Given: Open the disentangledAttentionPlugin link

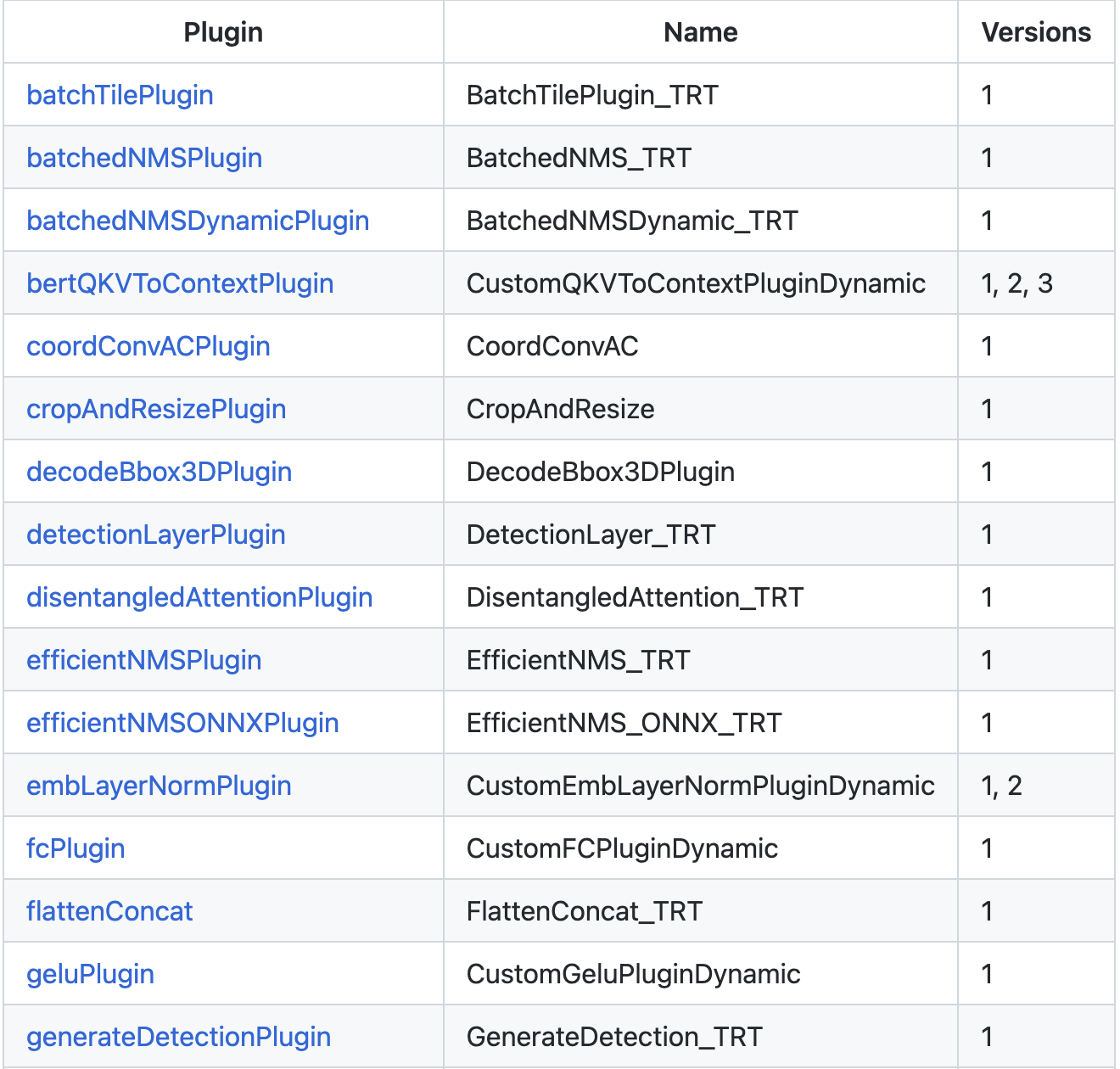Looking at the screenshot, I should (199, 597).
